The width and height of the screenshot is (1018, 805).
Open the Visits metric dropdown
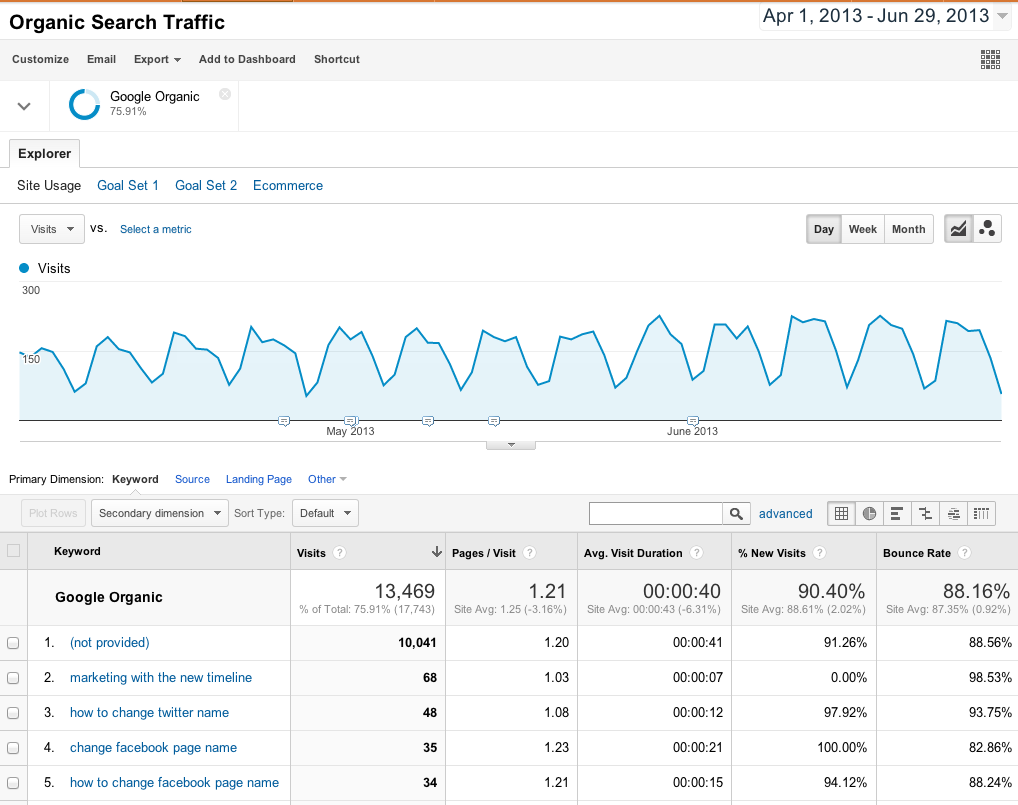51,229
